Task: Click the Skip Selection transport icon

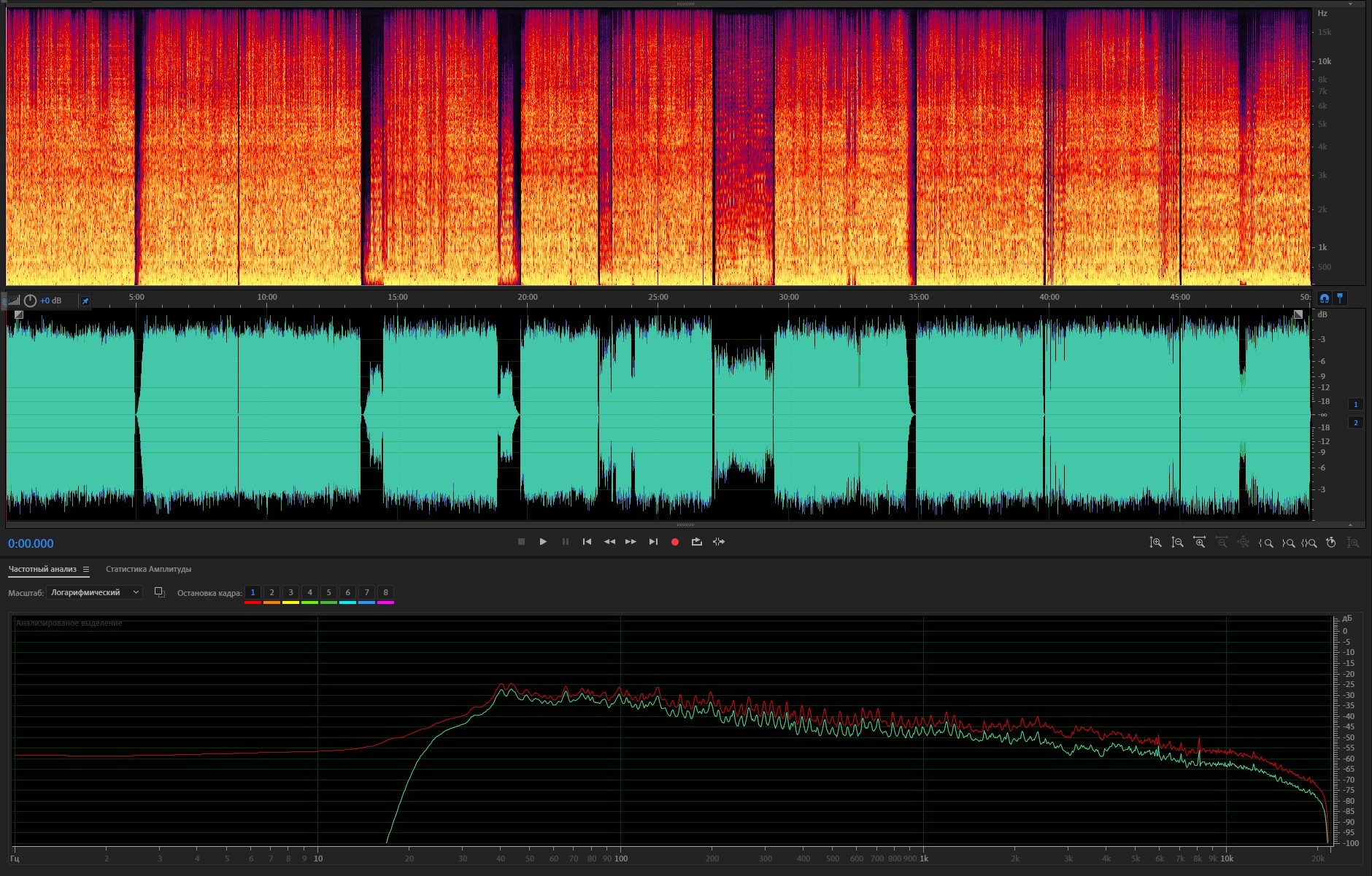Action: click(719, 542)
